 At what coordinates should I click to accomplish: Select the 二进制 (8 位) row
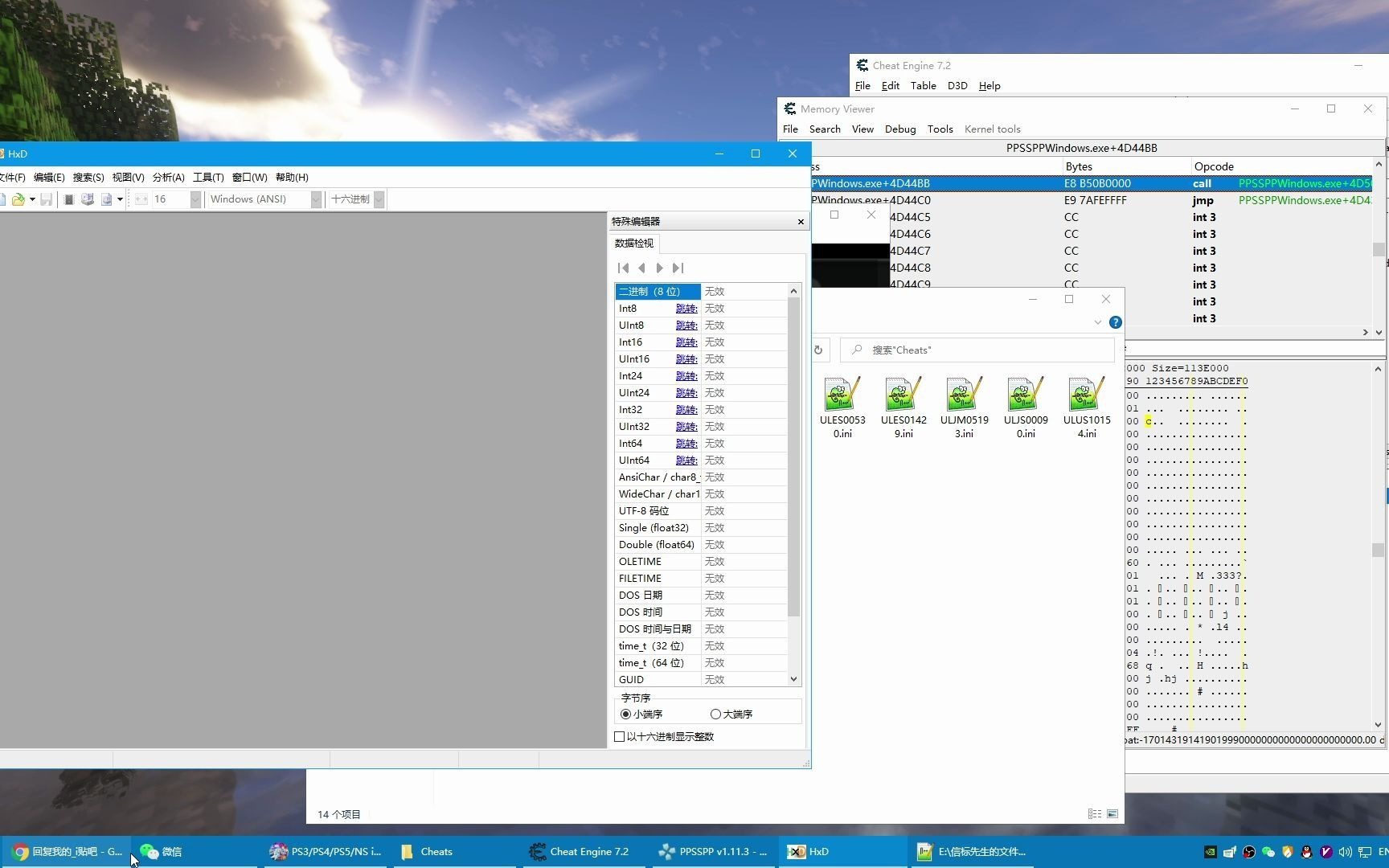[x=701, y=292]
